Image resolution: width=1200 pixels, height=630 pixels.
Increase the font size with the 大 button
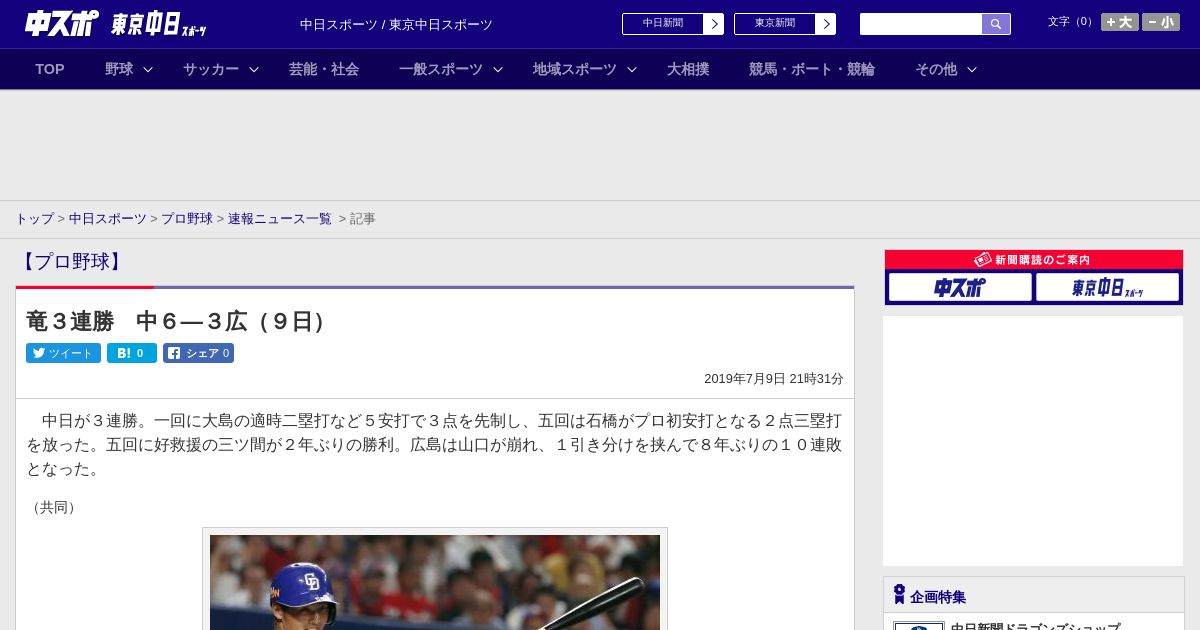pos(1120,22)
